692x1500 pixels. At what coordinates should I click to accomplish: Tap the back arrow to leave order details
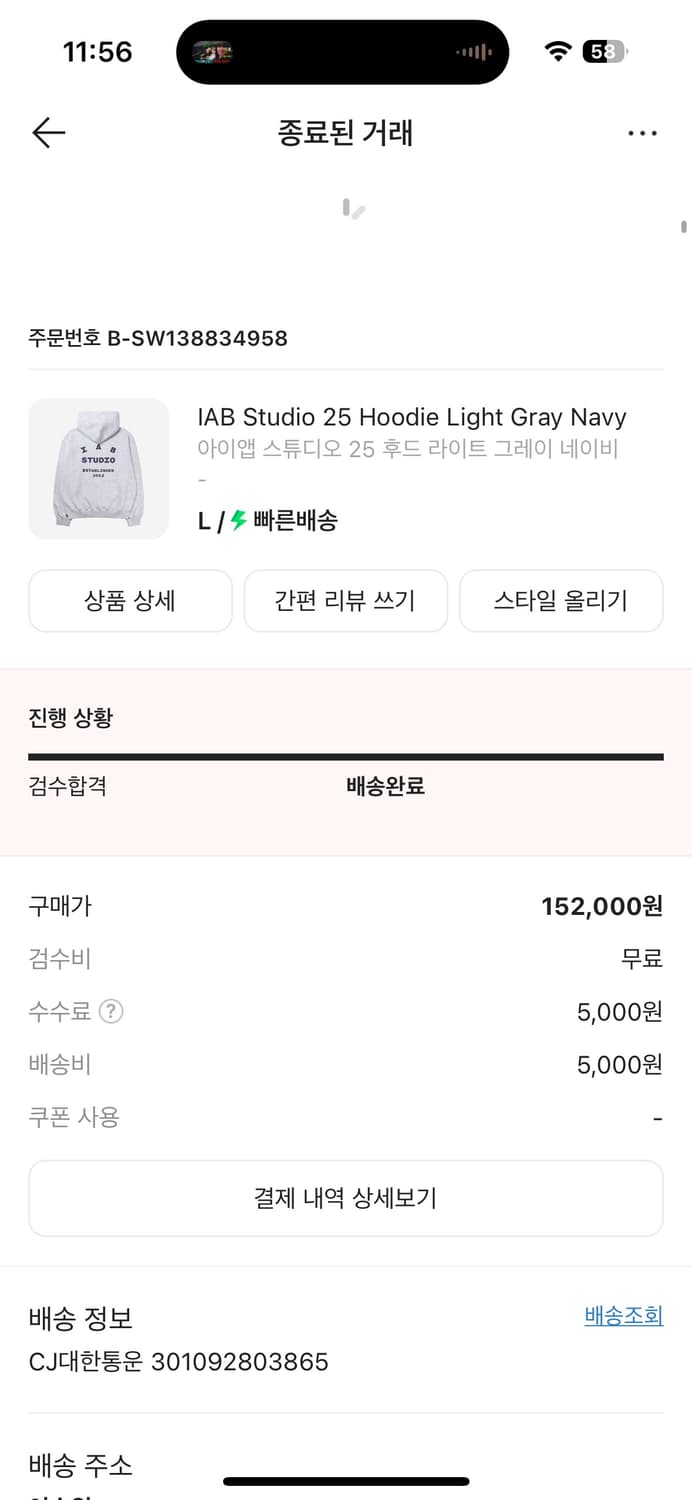[48, 132]
